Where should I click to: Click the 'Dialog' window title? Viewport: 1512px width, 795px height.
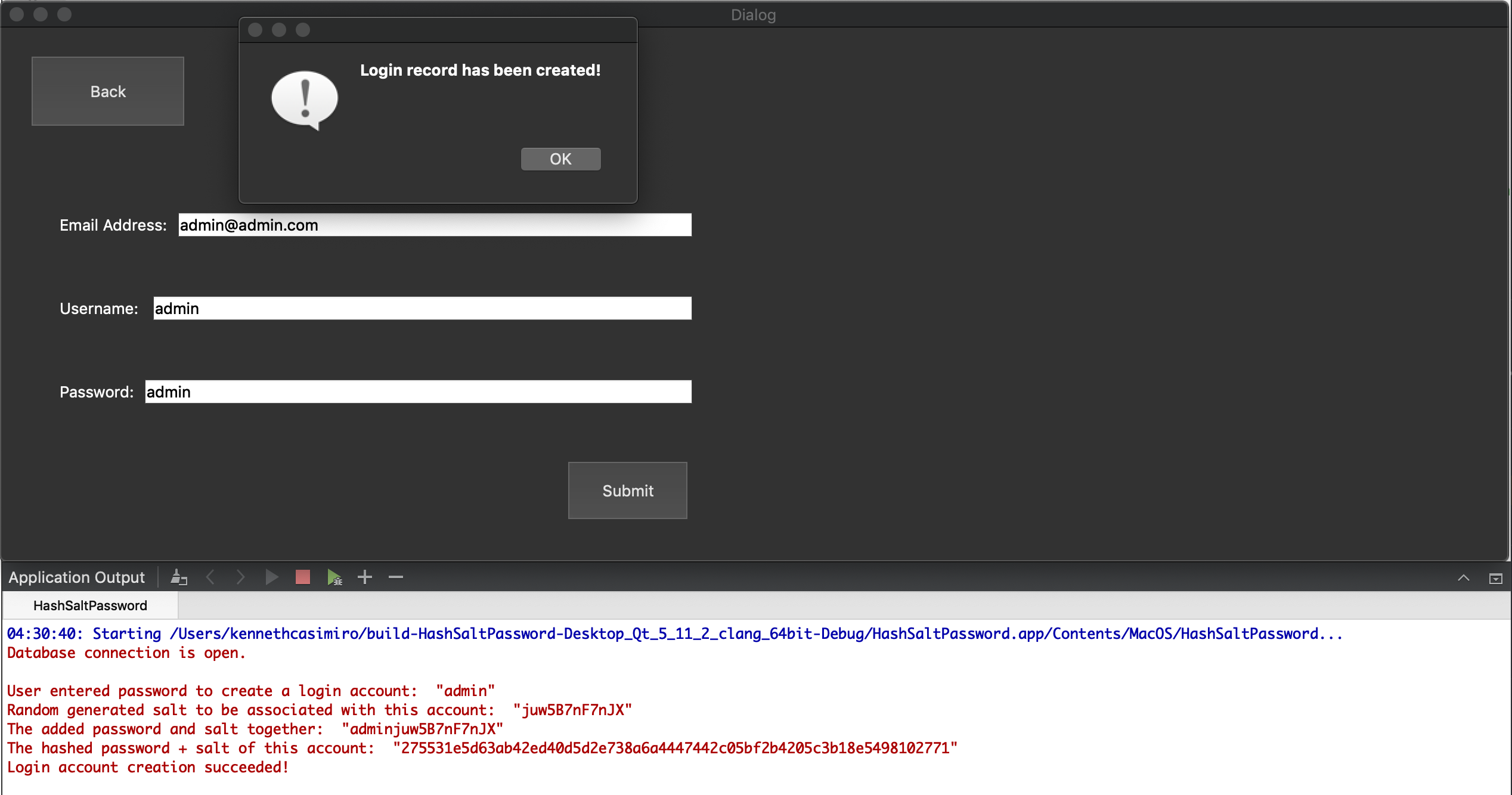coord(754,15)
